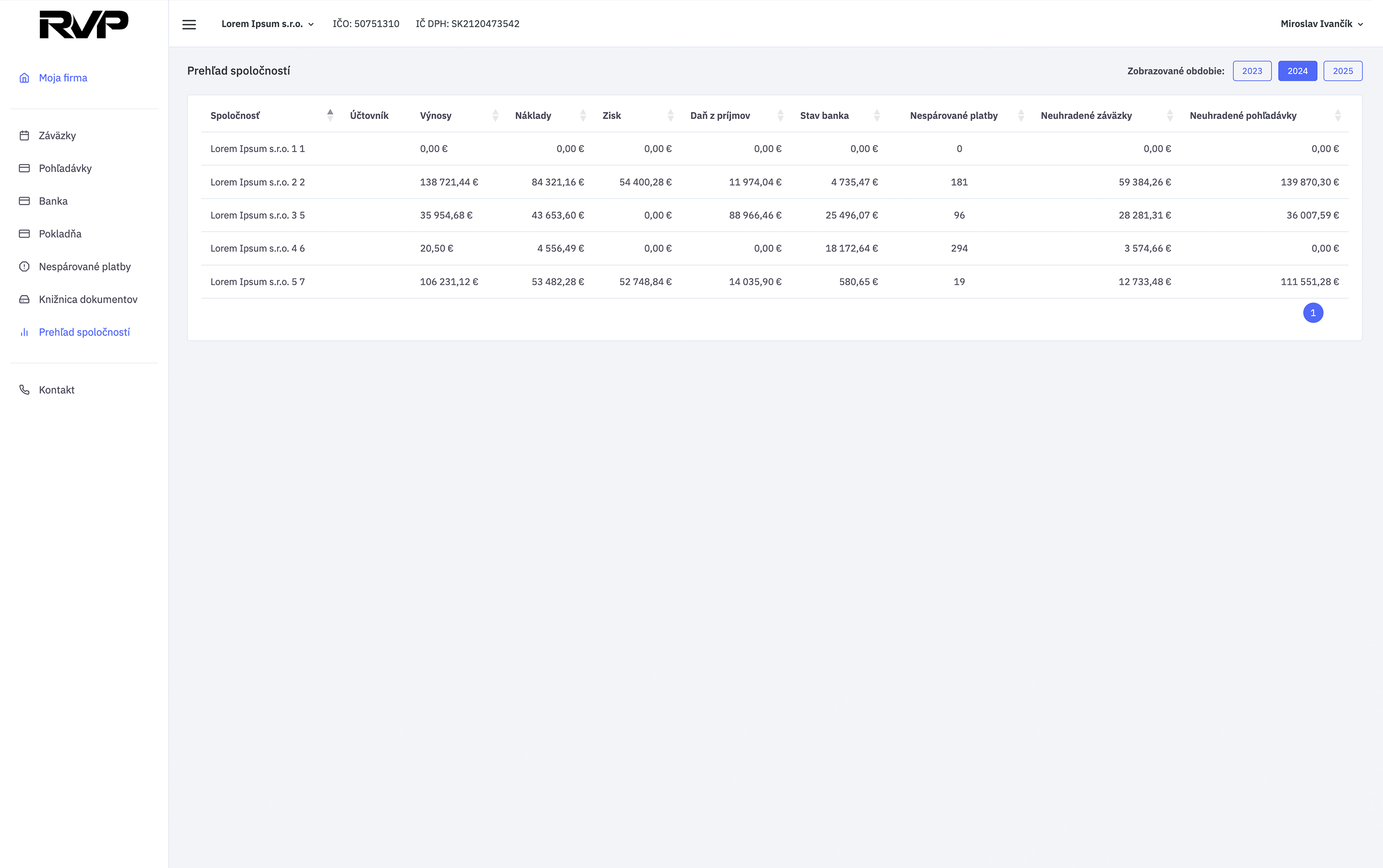The height and width of the screenshot is (868, 1383).
Task: Open the Lorem Ipsum s.r.o. company dropdown
Action: coord(268,24)
